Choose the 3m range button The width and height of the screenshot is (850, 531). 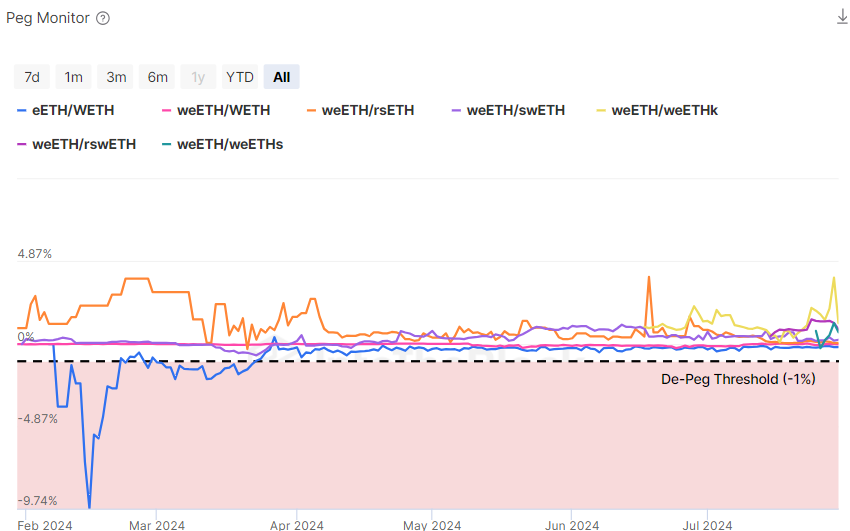[116, 77]
